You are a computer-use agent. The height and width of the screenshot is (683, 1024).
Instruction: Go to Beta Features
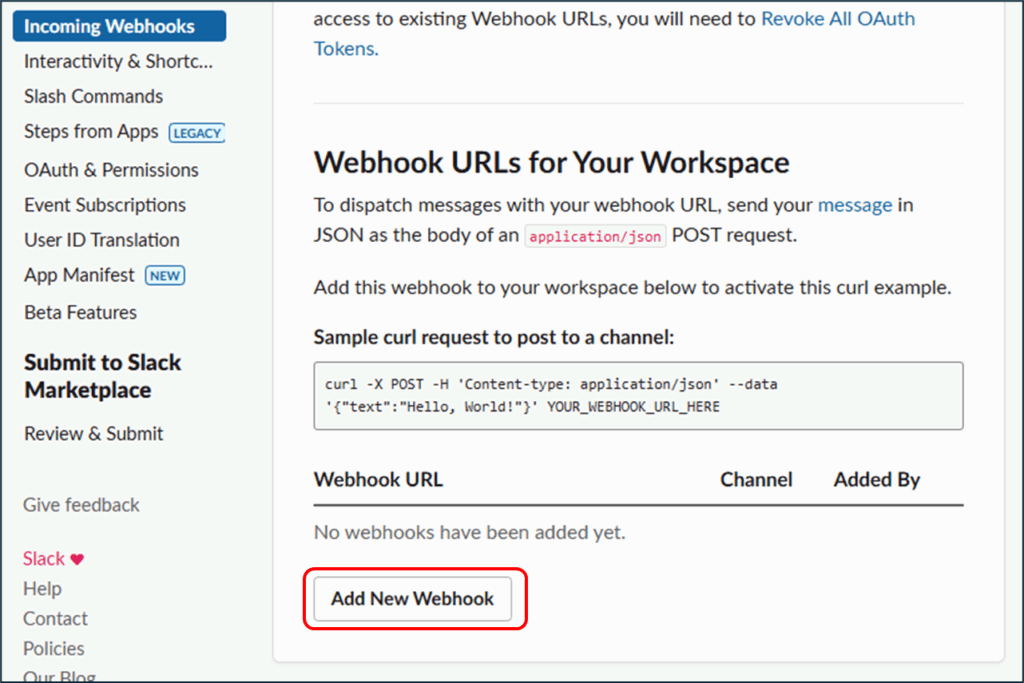click(x=80, y=312)
